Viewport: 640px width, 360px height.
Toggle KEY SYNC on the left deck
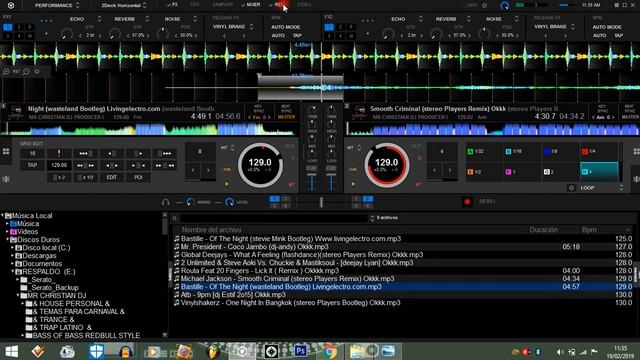(x=258, y=109)
